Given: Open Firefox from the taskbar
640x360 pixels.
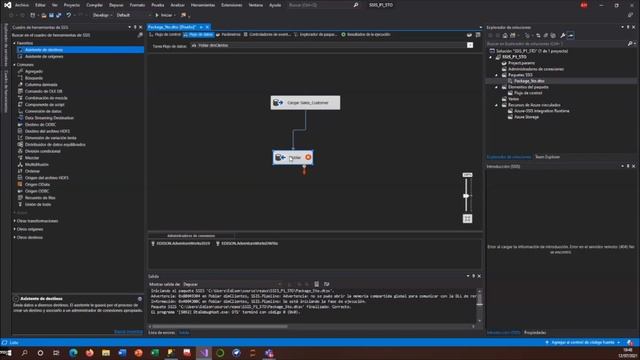Looking at the screenshot, I should coord(89,353).
